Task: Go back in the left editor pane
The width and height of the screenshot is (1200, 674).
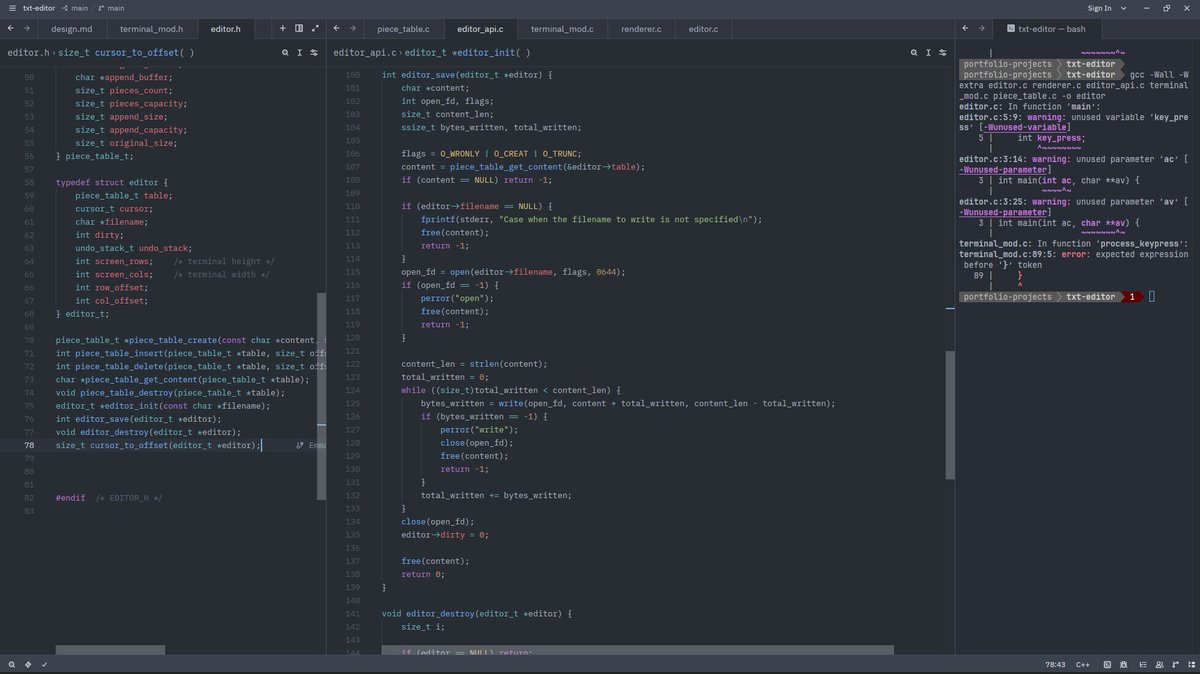Action: pos(11,29)
